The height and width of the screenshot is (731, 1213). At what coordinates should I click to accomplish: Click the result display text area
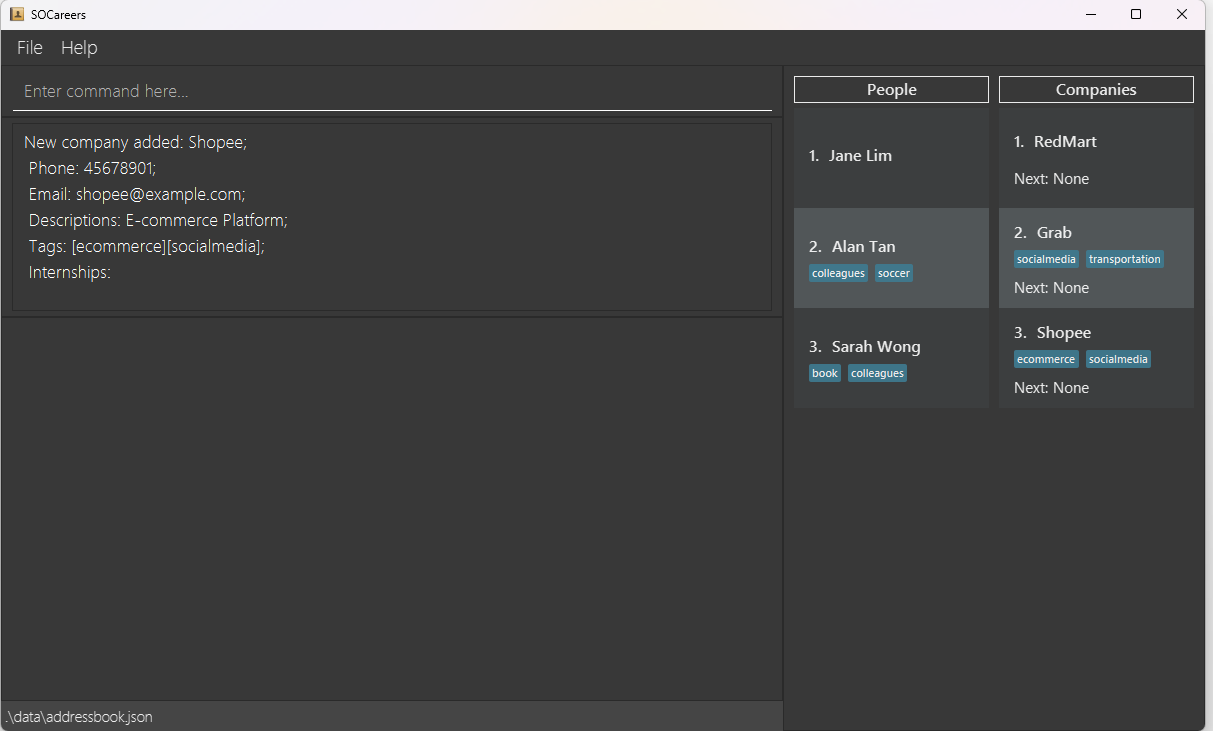pos(392,216)
